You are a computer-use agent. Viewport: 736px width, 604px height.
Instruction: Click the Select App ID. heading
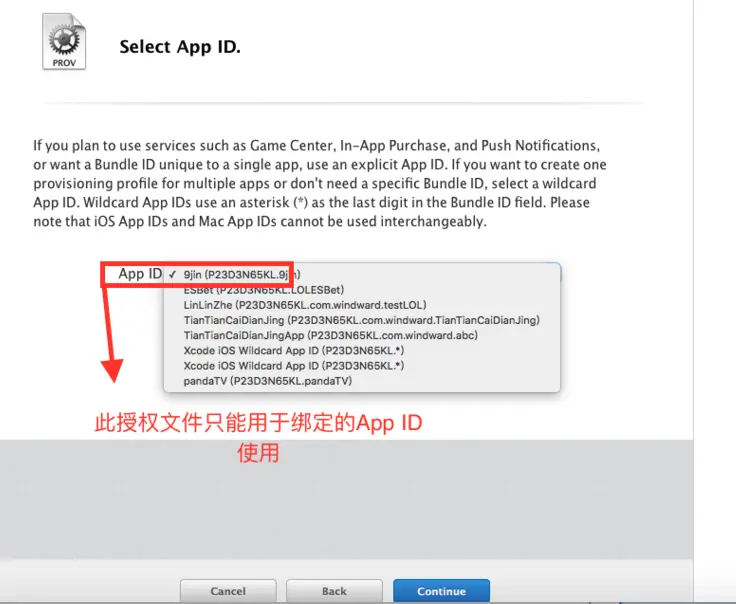(180, 47)
